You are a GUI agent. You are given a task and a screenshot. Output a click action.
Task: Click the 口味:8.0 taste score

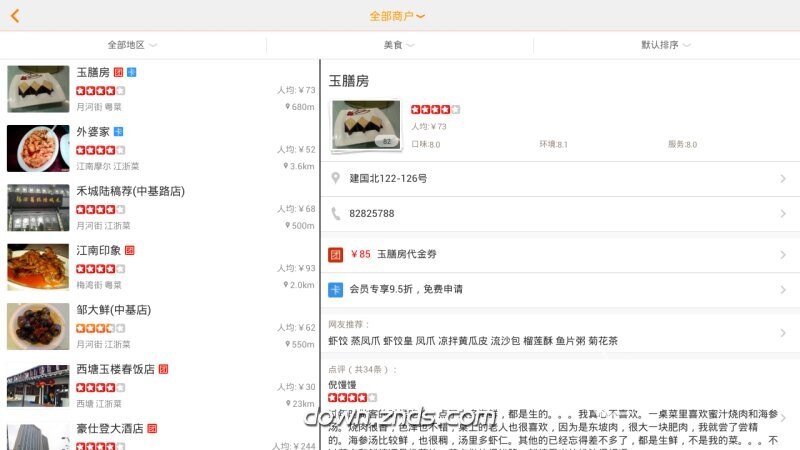click(426, 144)
